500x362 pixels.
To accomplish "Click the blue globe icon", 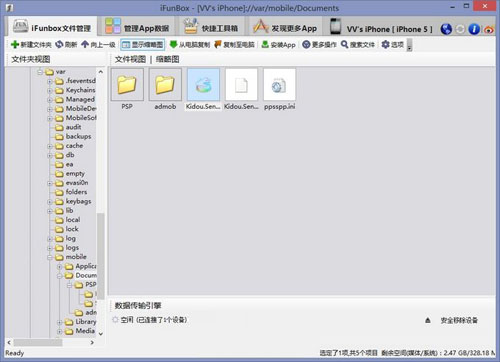I will (446, 29).
